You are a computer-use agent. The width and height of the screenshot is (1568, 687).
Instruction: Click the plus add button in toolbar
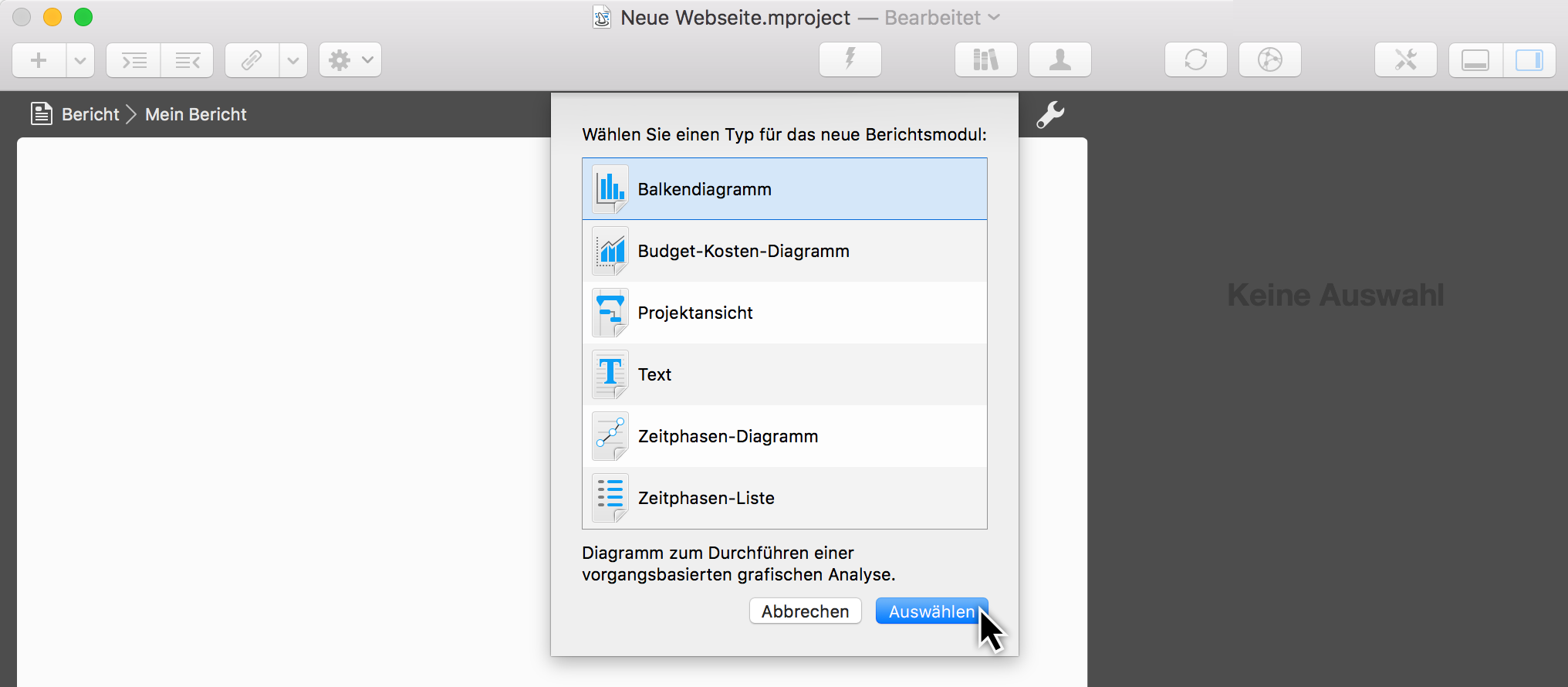(39, 60)
